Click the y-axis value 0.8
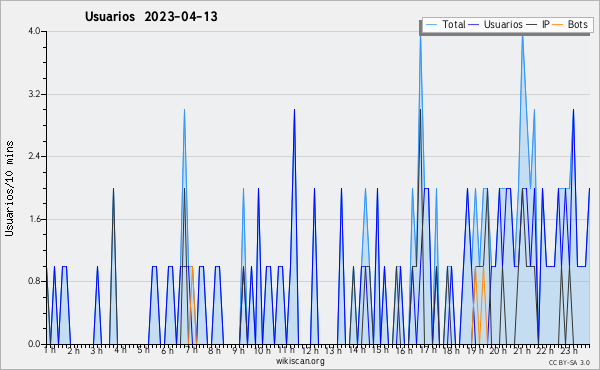Viewport: 600px width, 370px height. tap(34, 282)
